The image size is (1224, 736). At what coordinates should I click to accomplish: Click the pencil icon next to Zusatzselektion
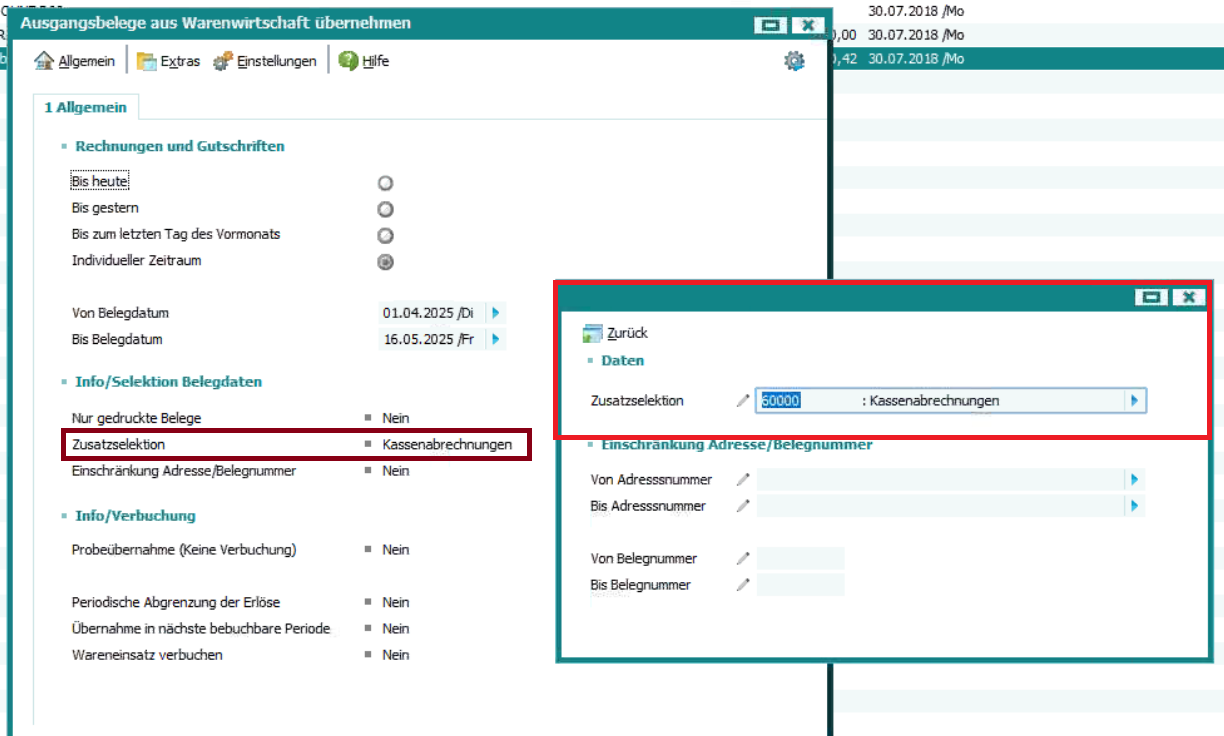click(742, 401)
